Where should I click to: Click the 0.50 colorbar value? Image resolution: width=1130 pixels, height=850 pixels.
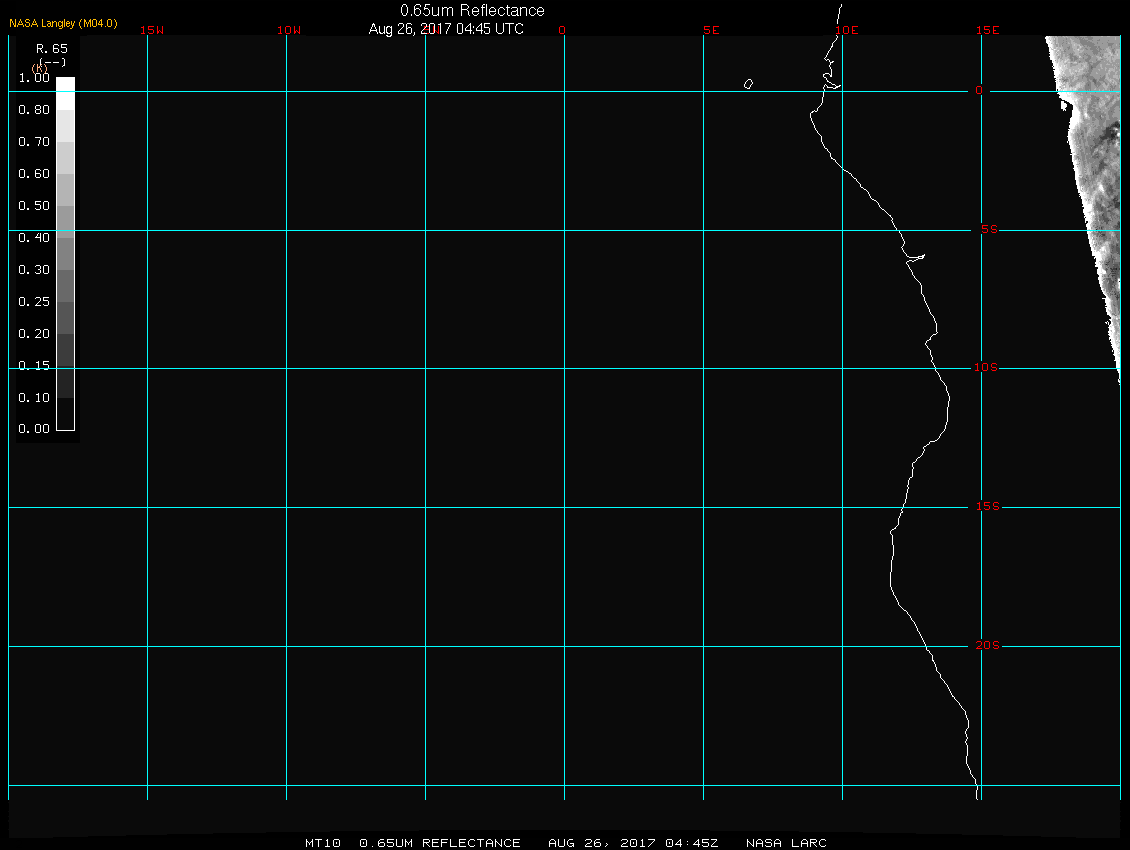34,205
